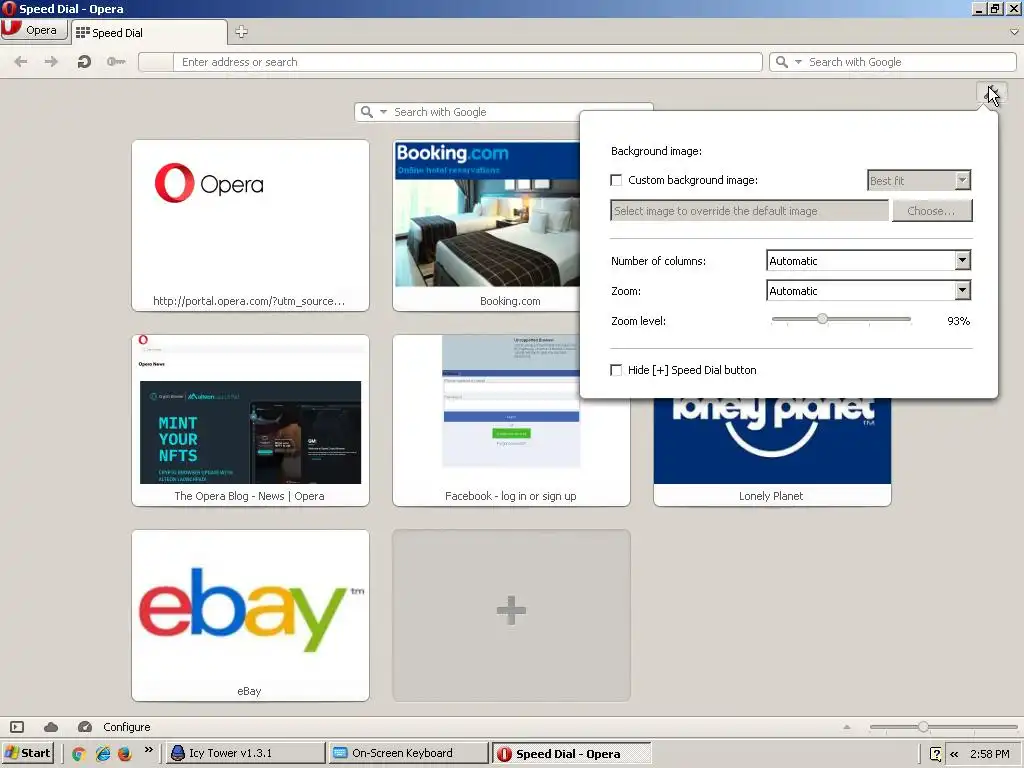Click Speed Dial - Opera taskbar button
This screenshot has width=1024, height=768.
coord(571,754)
